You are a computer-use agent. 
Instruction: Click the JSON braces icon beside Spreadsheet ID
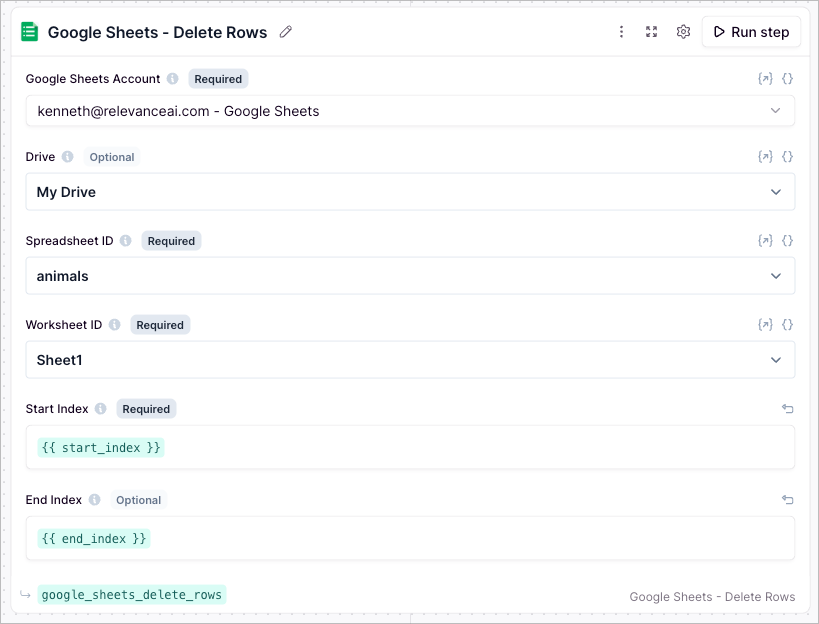point(787,240)
